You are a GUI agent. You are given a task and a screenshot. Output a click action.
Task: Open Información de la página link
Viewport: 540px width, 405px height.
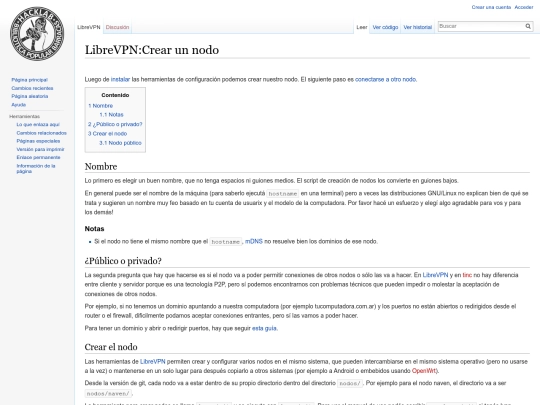[x=36, y=168]
